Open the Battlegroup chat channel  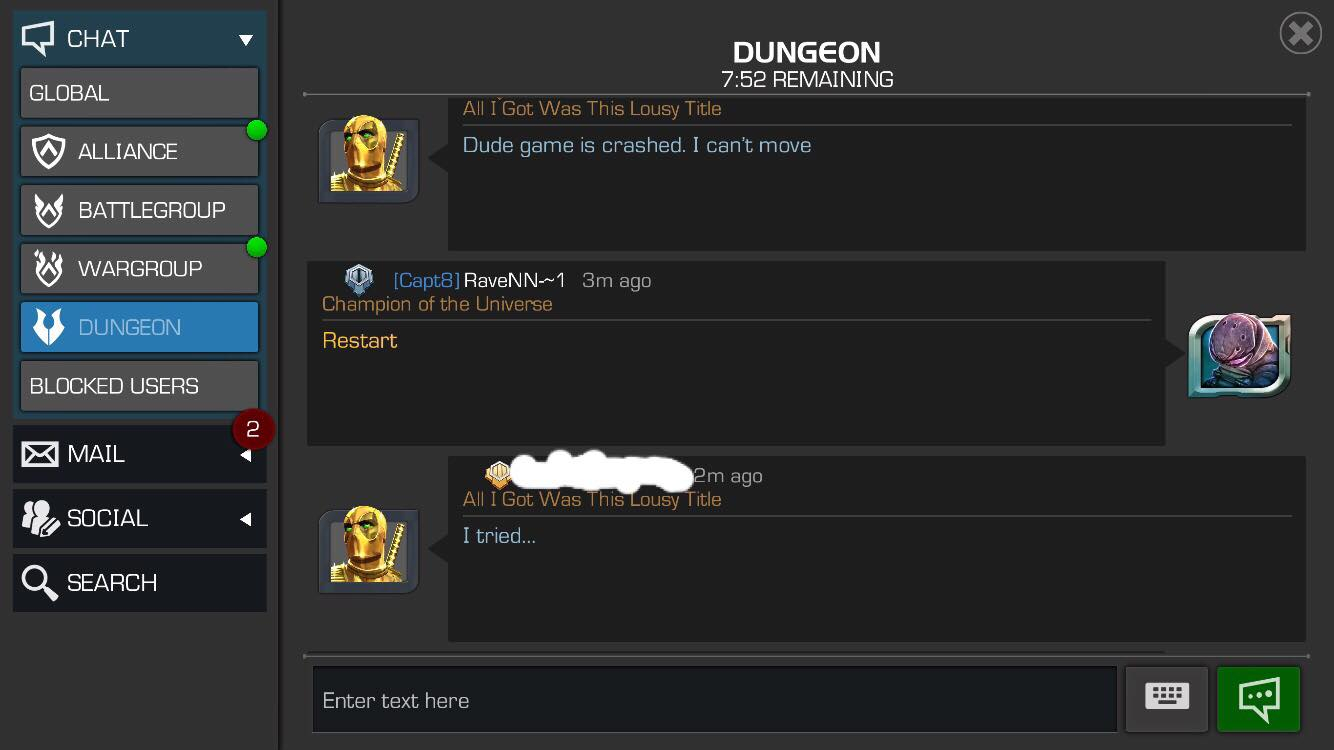coord(139,210)
